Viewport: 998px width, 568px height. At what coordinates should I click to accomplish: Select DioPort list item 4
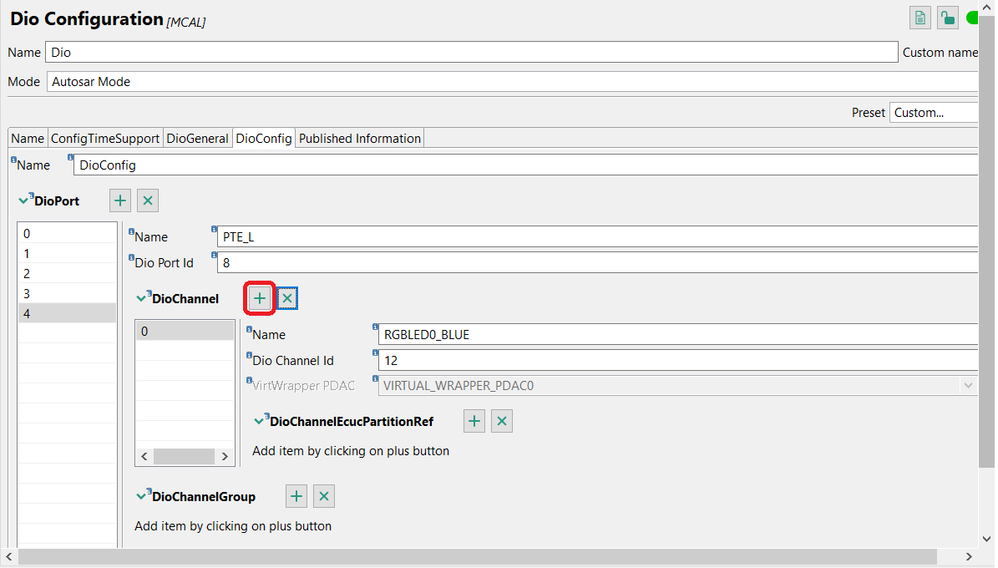pos(67,313)
